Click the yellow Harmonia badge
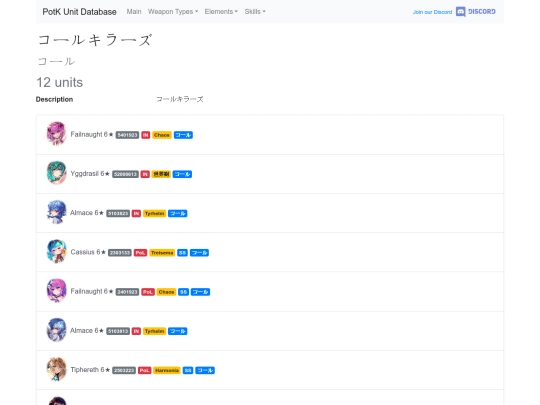This screenshot has width=540, height=405. (x=167, y=371)
